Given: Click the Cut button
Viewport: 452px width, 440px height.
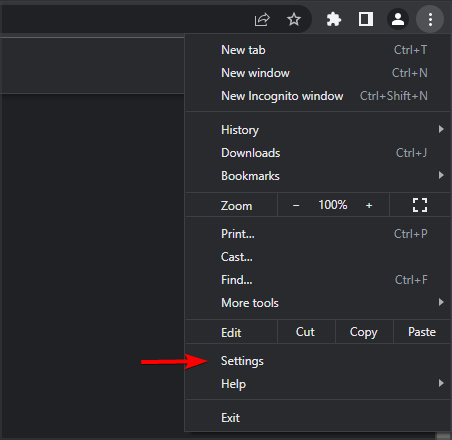Looking at the screenshot, I should click(306, 332).
